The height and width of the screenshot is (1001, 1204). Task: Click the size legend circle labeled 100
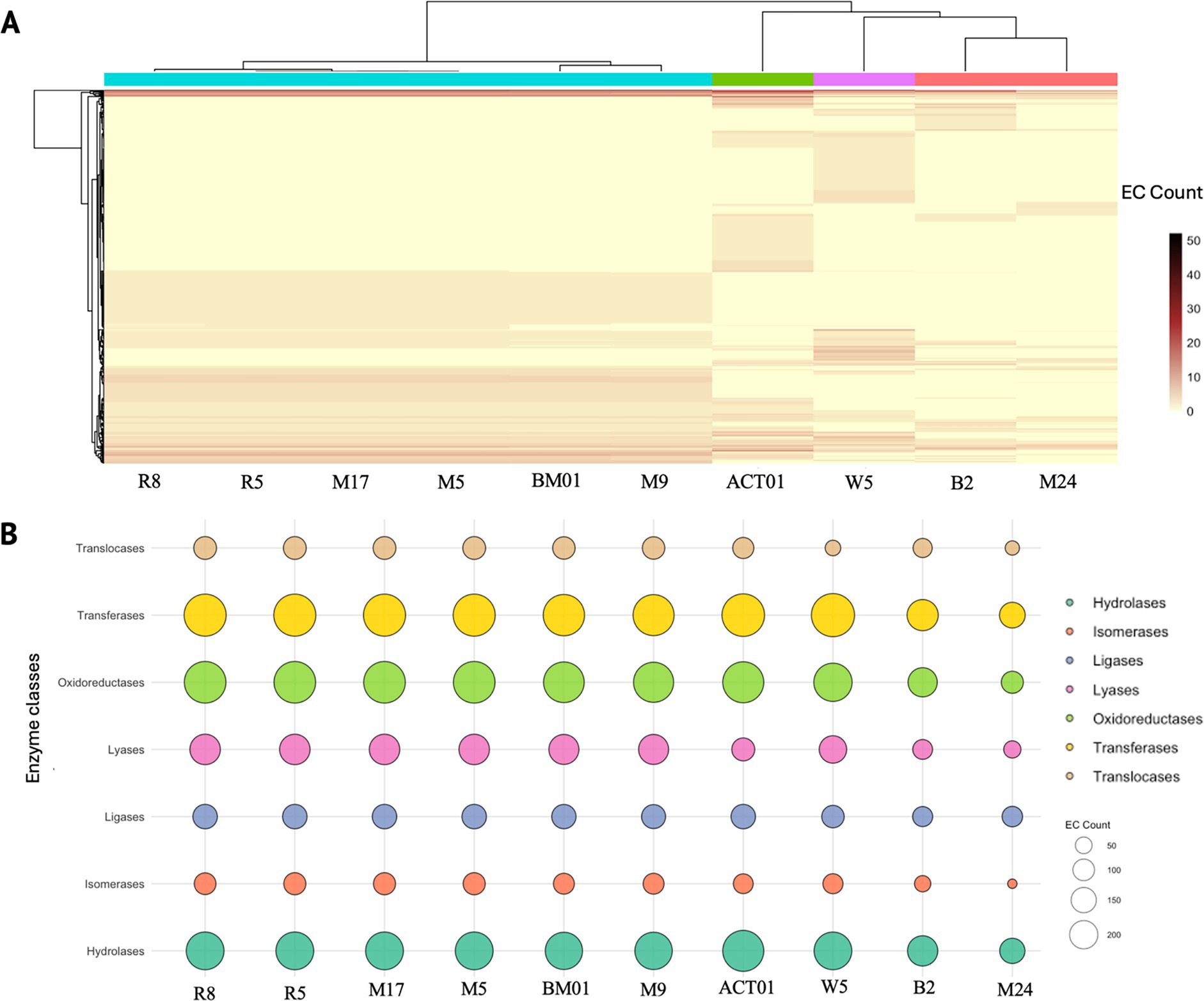[1084, 870]
